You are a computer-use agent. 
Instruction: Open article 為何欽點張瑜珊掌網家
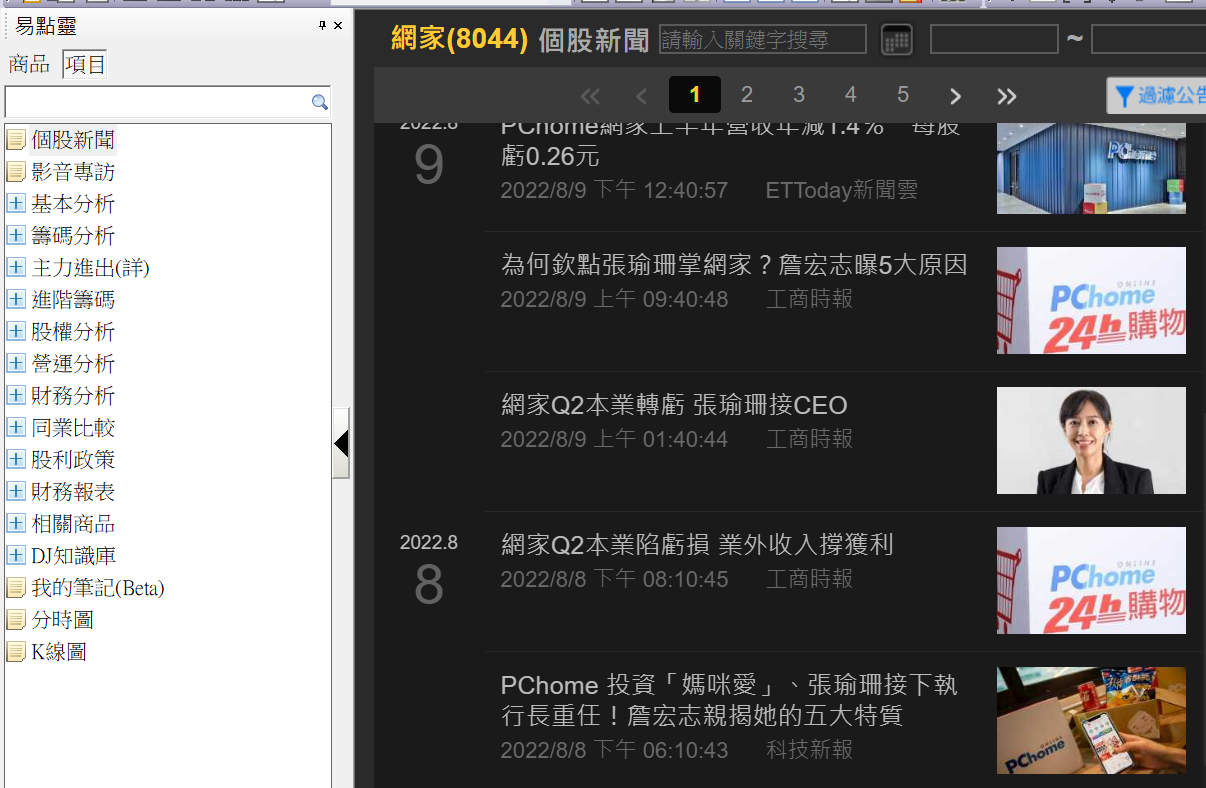pyautogui.click(x=733, y=265)
